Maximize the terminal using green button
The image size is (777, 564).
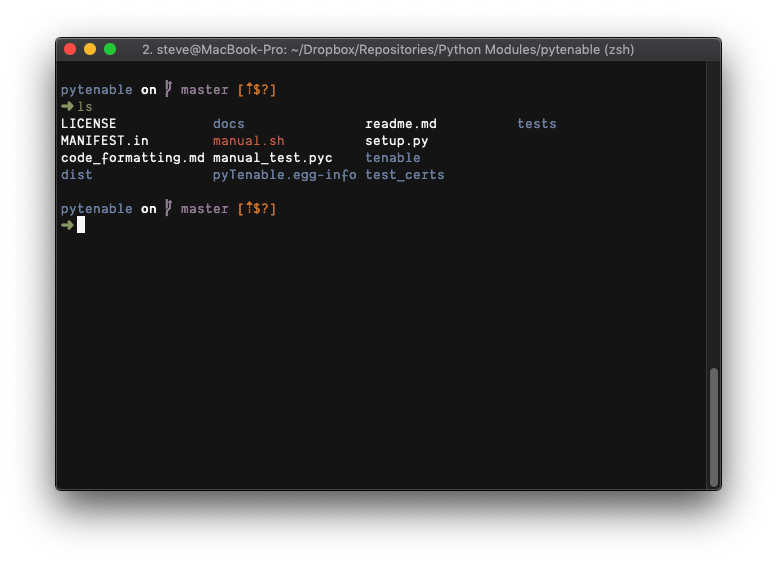[110, 49]
